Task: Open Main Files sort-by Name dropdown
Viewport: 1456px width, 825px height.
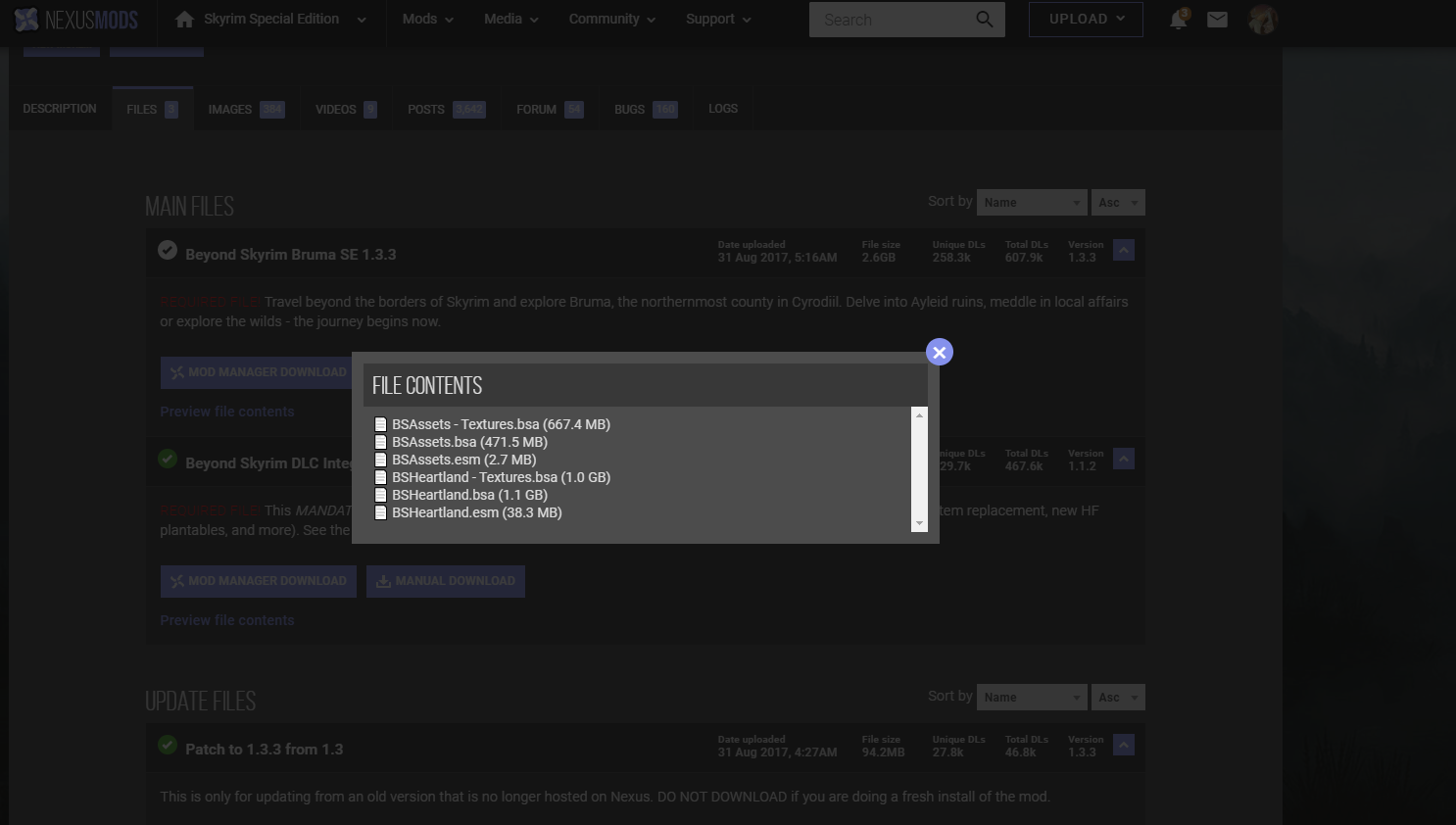Action: coord(1032,203)
